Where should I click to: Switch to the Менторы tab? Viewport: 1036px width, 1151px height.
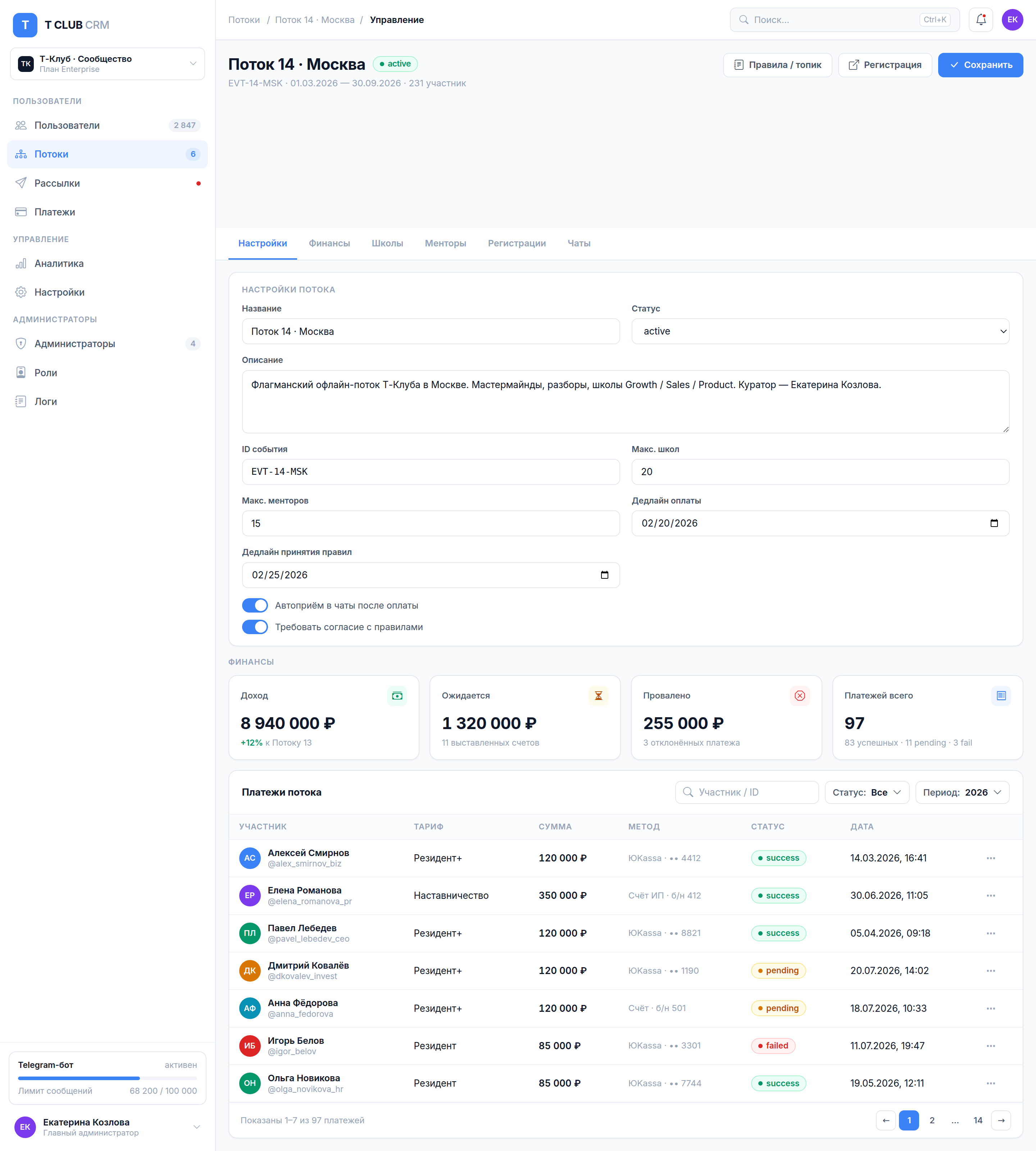tap(445, 243)
